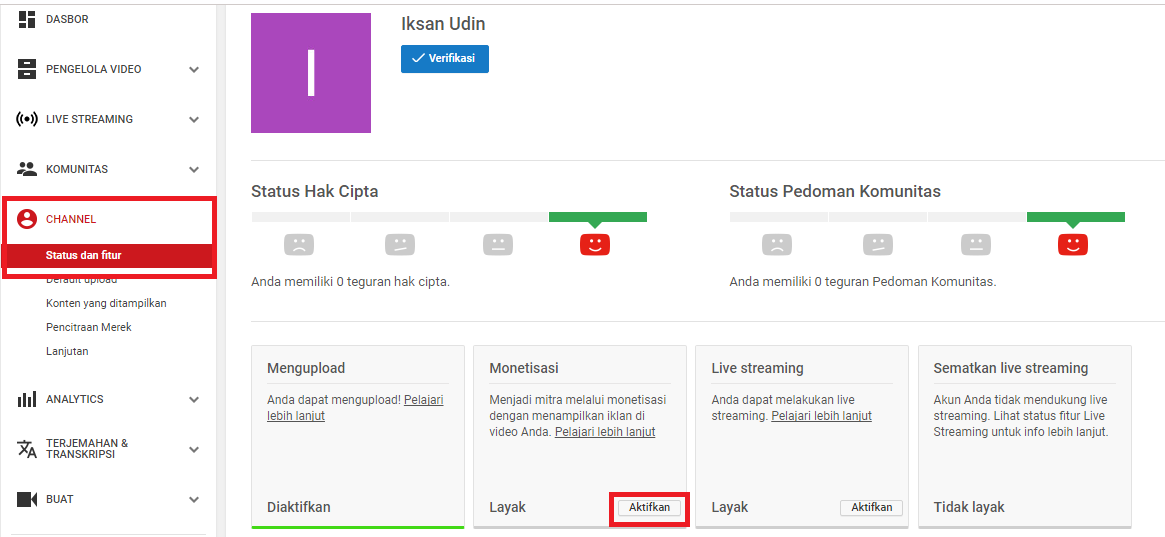Viewport: 1165px width, 537px height.
Task: Click the green segment of Pedoman Komunitas status bar
Action: click(1076, 217)
